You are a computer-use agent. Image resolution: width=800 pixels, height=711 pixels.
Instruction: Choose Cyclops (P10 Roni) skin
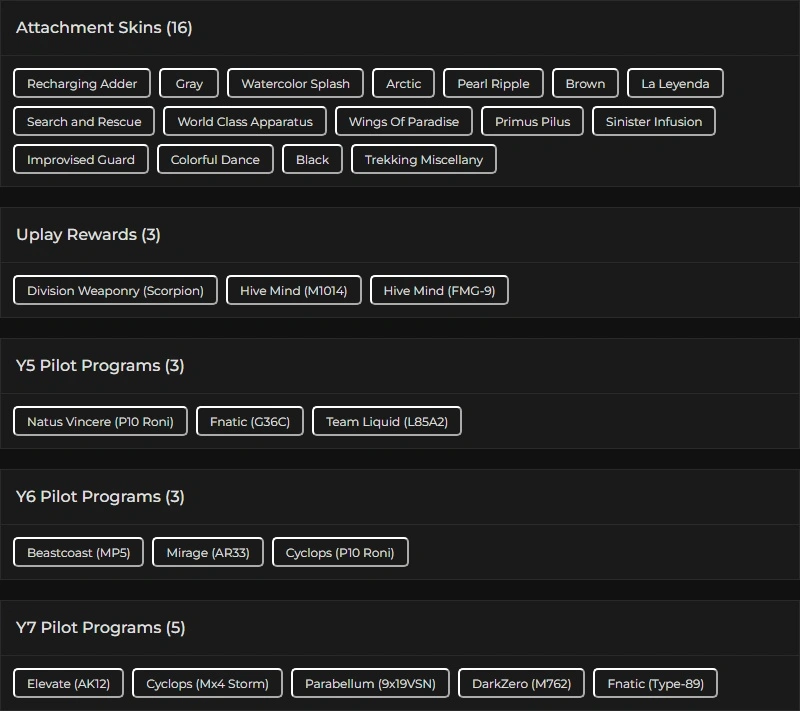[x=340, y=552]
